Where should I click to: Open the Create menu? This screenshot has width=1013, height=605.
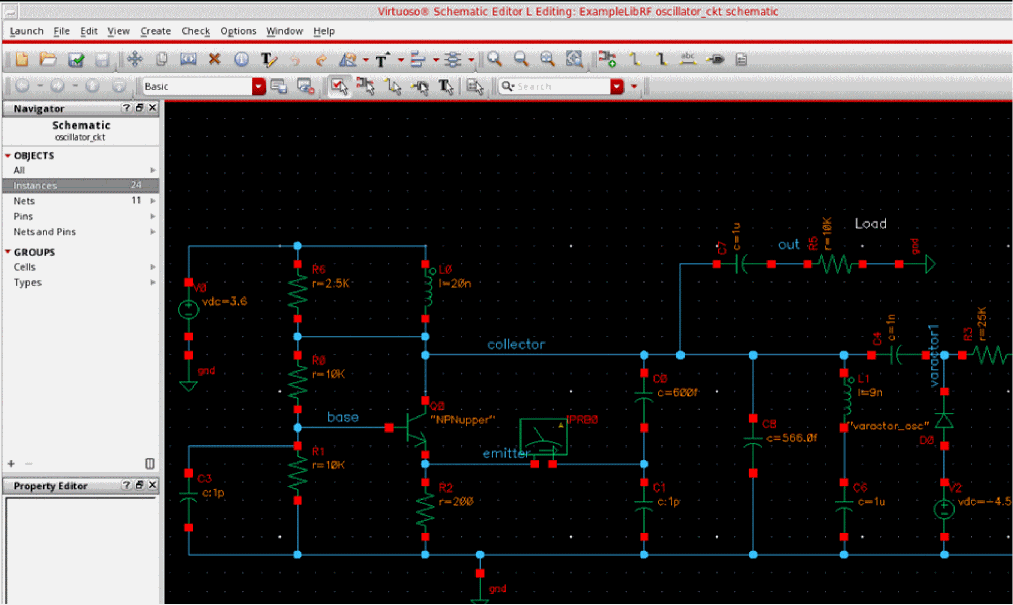(x=155, y=31)
